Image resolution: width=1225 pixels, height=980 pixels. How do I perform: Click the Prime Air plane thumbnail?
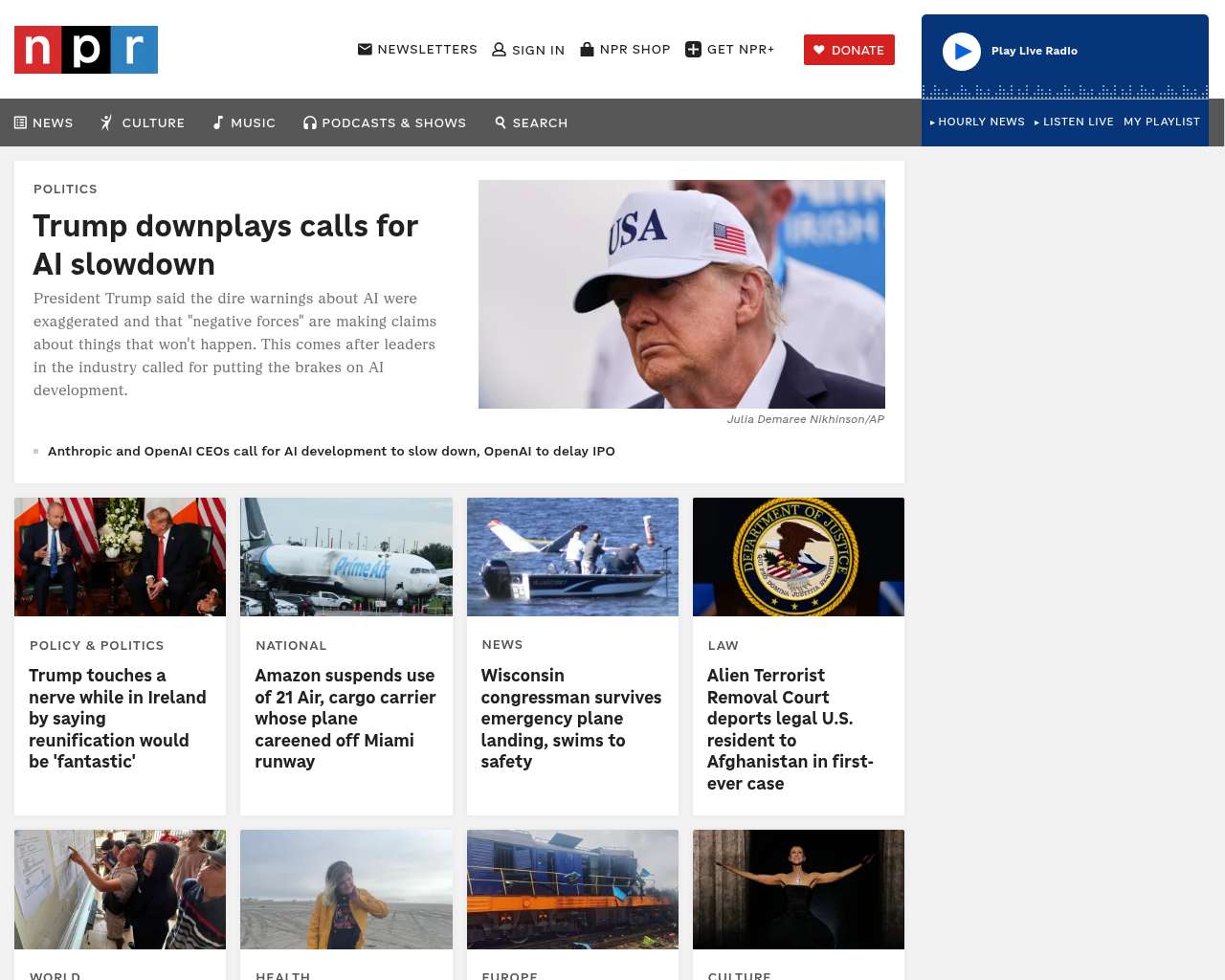tap(346, 557)
